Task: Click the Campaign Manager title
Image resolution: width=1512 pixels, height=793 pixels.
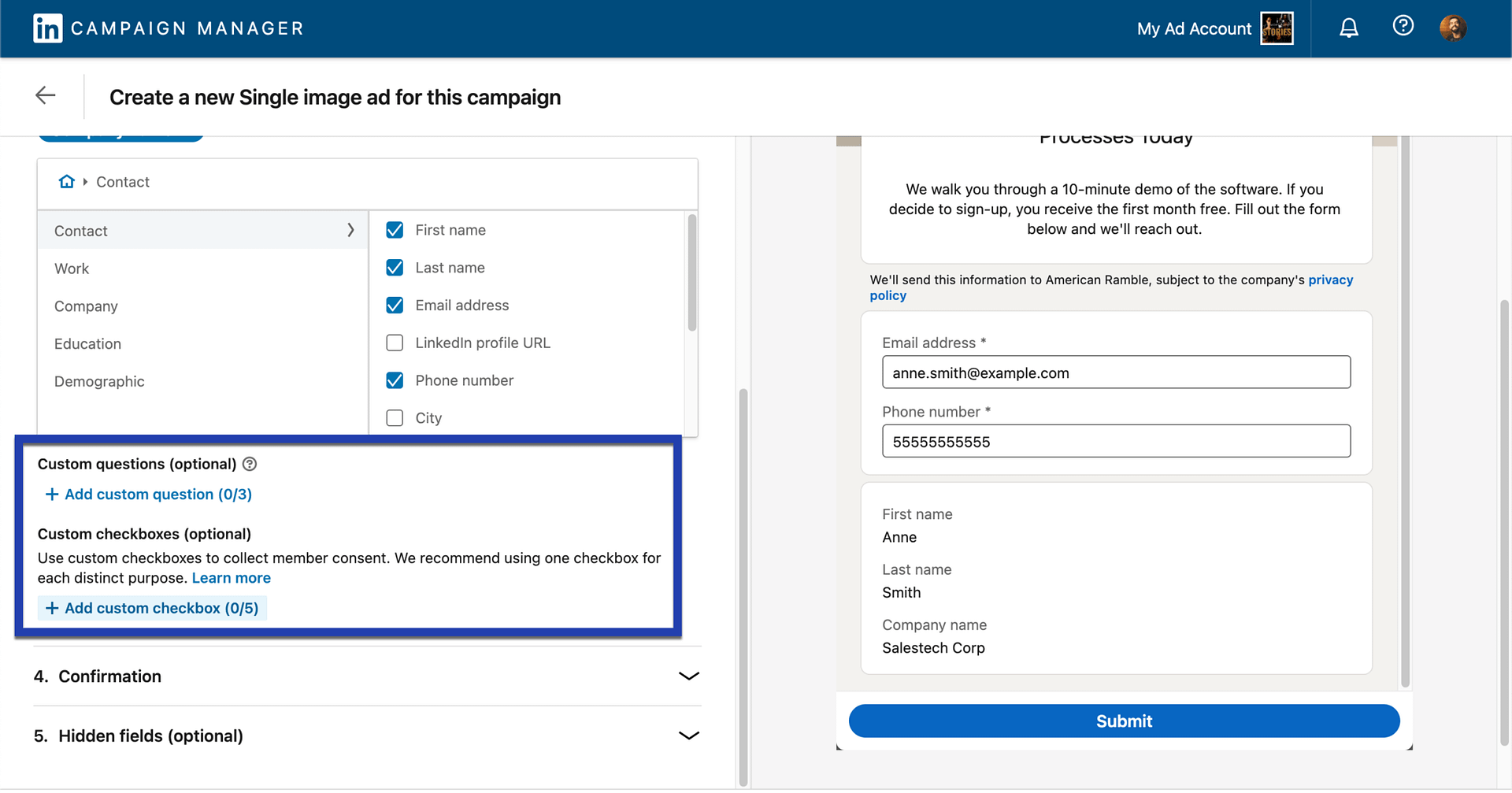Action: click(x=187, y=28)
